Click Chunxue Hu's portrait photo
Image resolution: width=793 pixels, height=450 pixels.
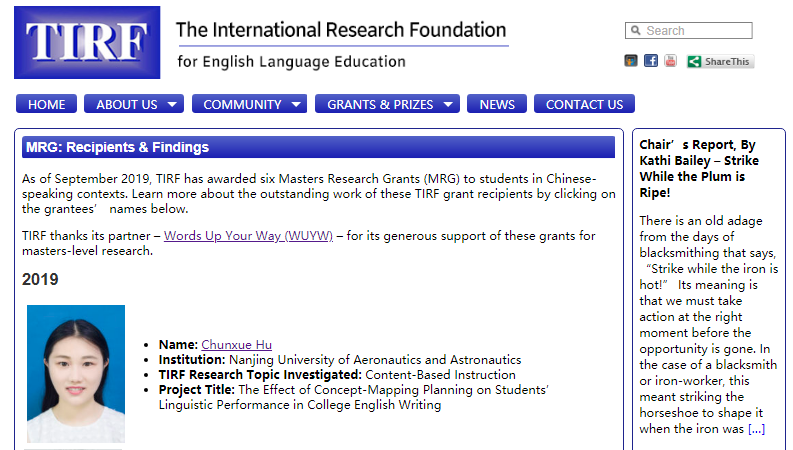(x=76, y=374)
